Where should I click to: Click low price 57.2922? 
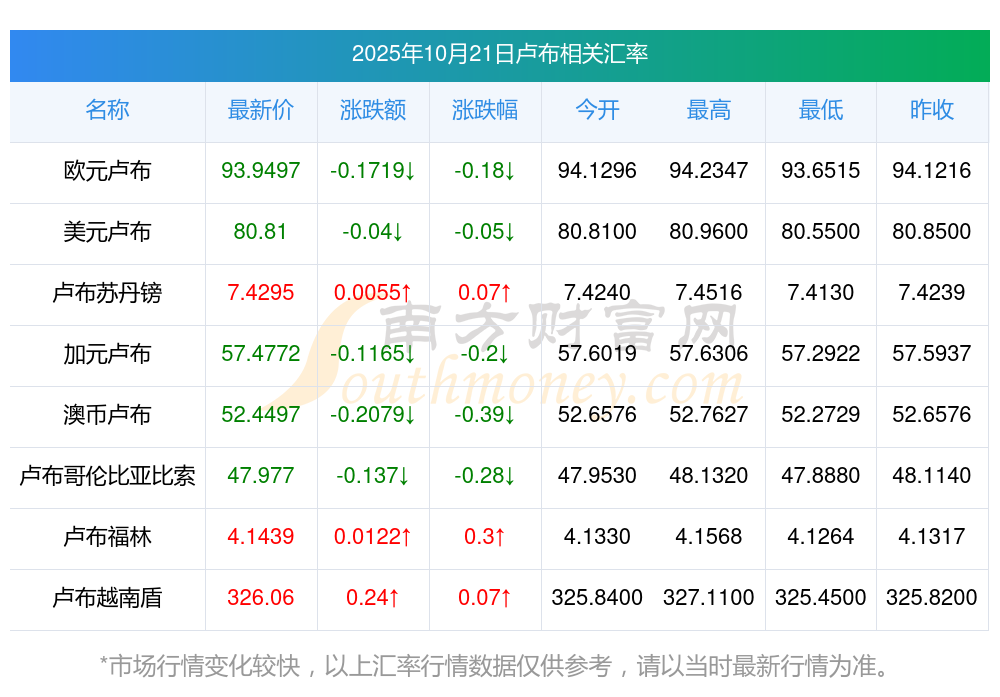(x=820, y=353)
